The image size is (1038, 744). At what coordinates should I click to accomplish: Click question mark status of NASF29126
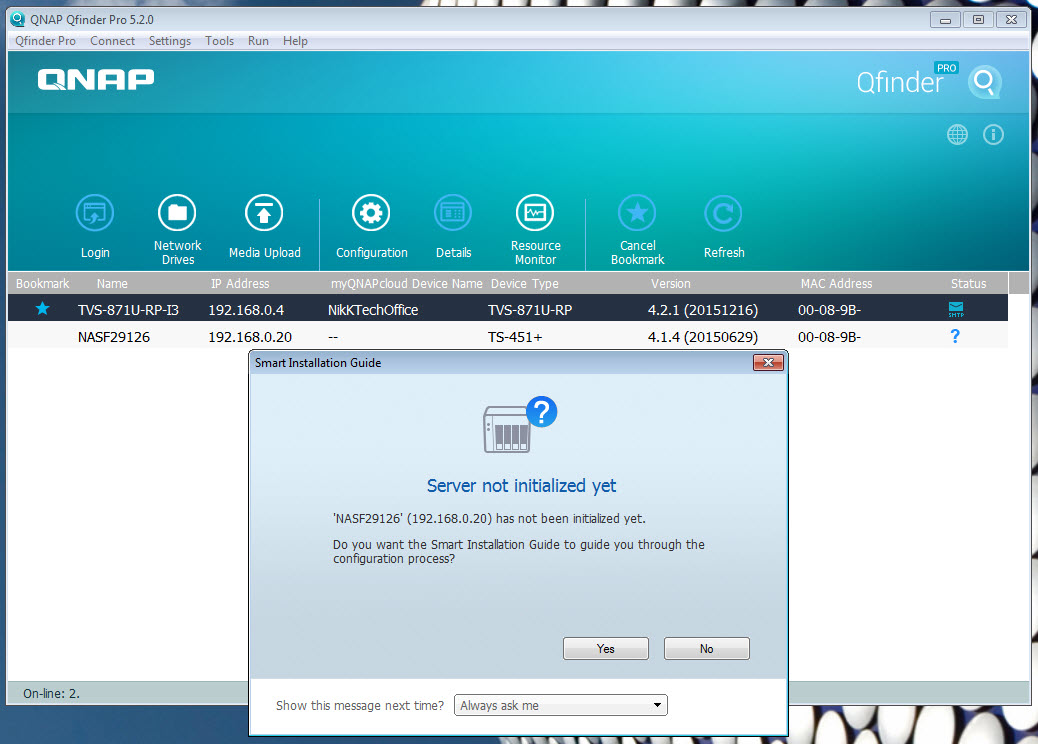click(955, 336)
